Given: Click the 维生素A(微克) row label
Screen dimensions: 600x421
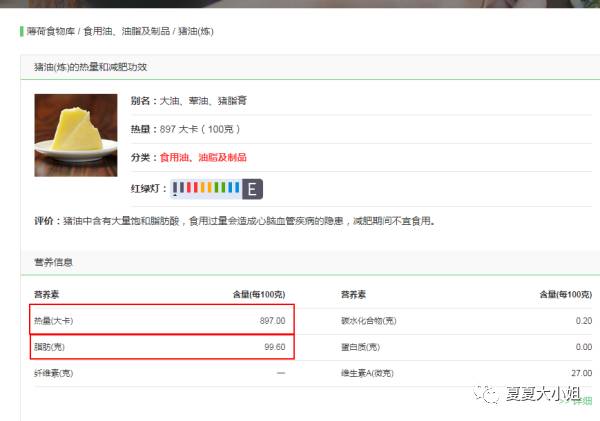Looking at the screenshot, I should click(x=367, y=373).
